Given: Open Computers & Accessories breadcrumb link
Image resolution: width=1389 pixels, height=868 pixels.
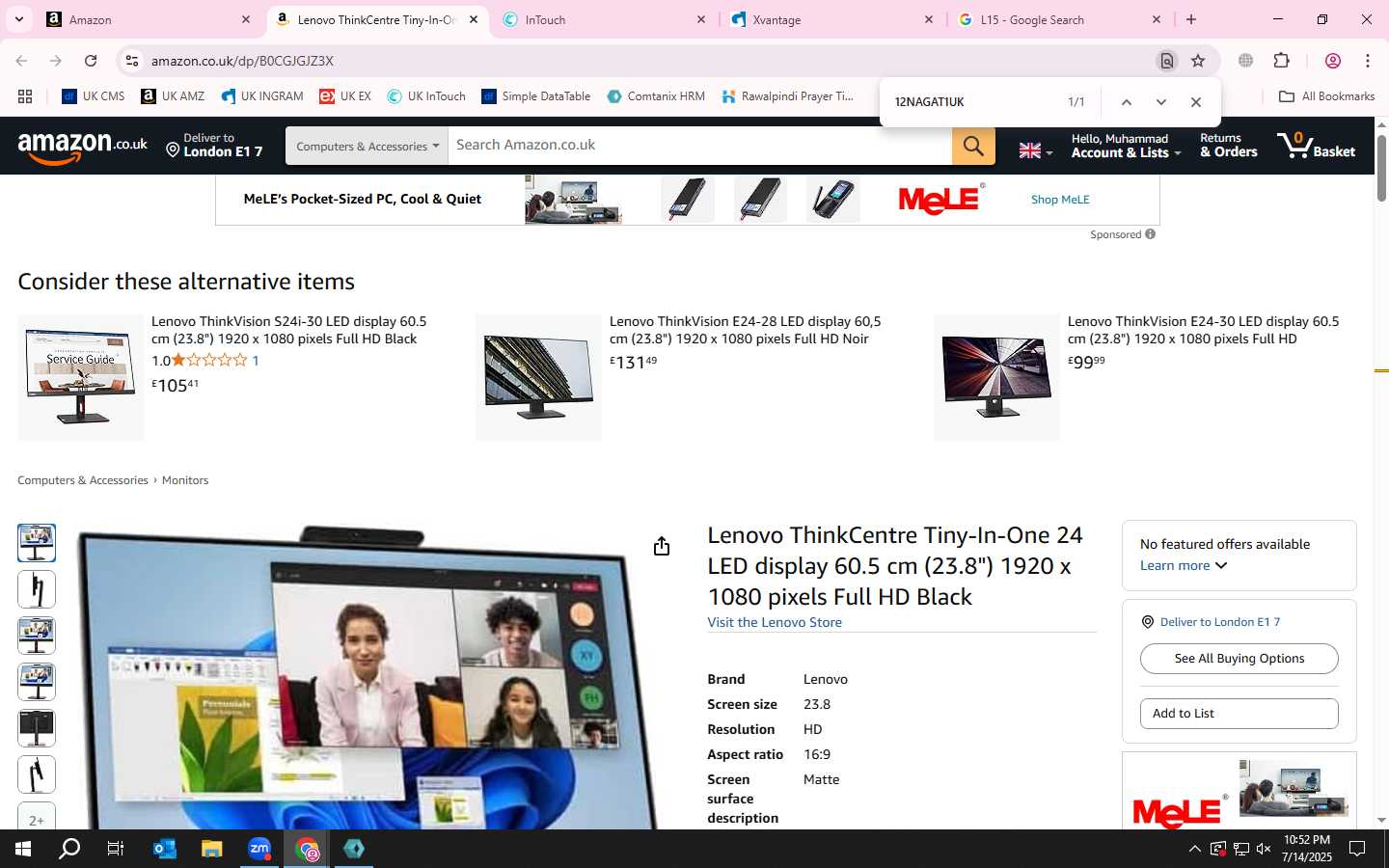Looking at the screenshot, I should point(83,480).
